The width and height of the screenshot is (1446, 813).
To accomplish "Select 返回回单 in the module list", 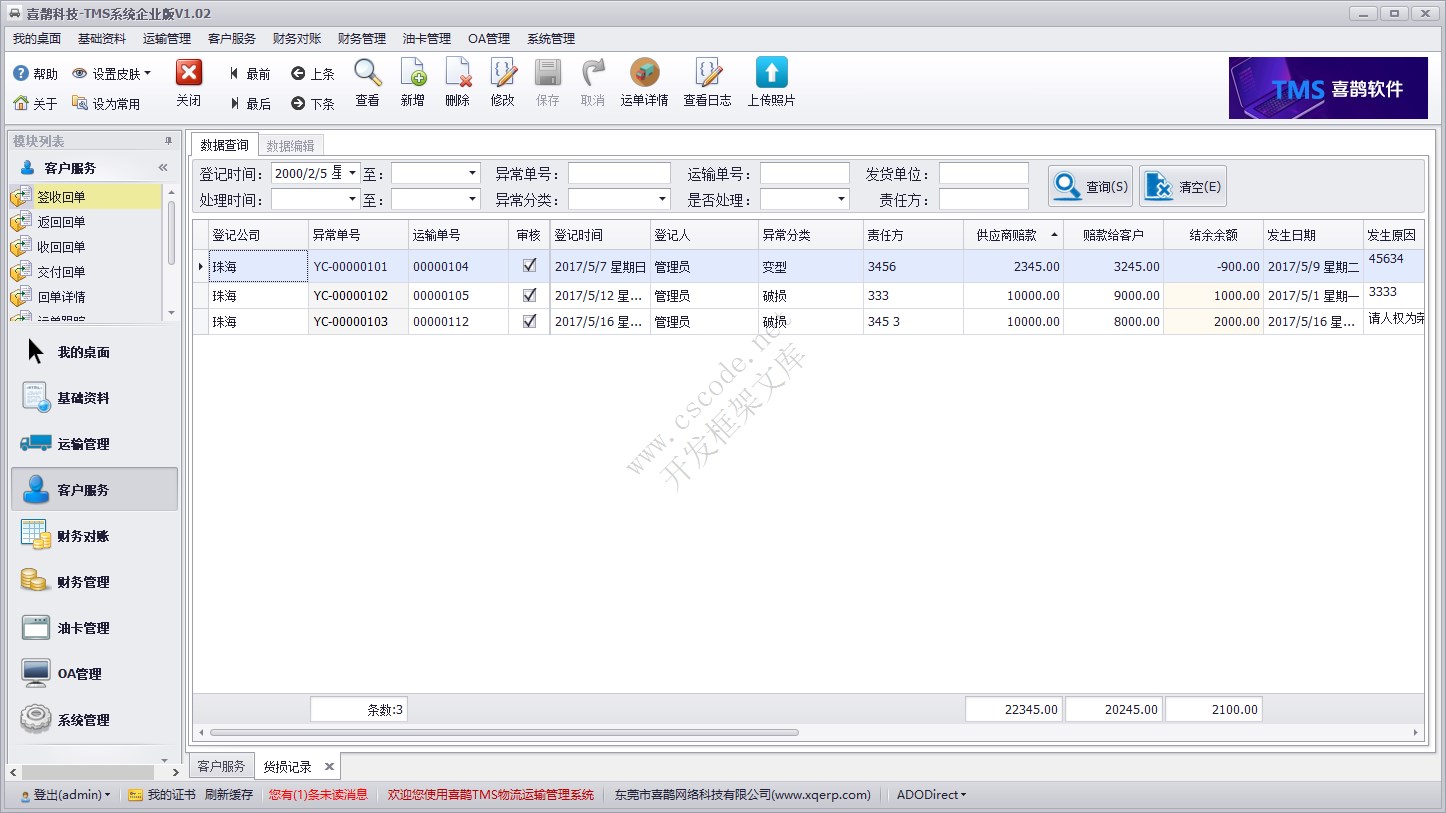I will click(85, 222).
